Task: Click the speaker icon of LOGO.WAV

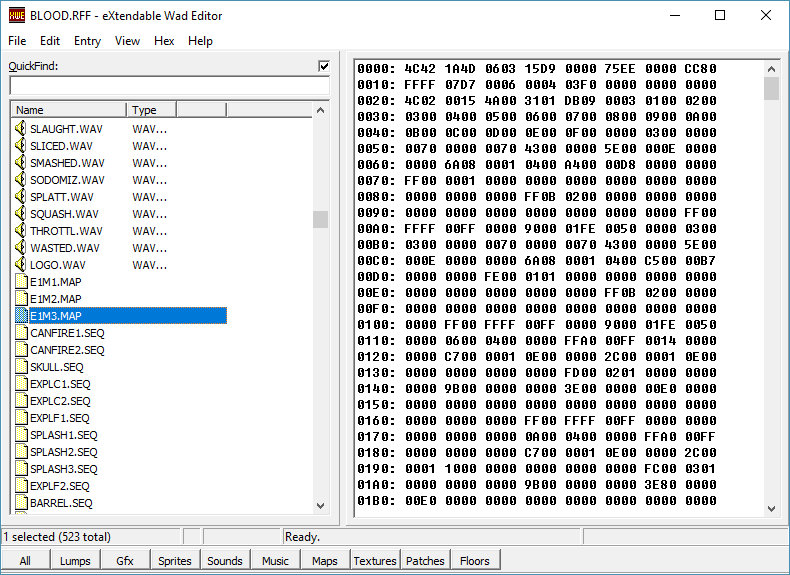Action: click(20, 265)
